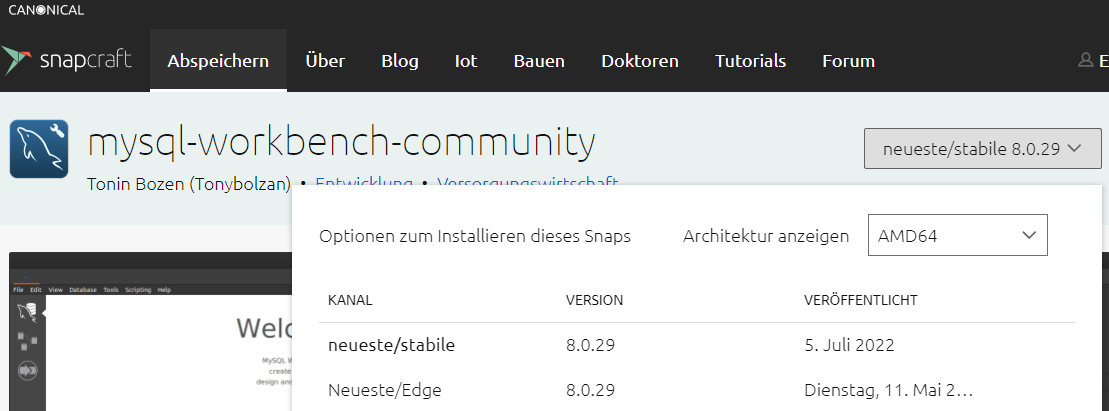The height and width of the screenshot is (411, 1109).
Task: Open the neueste/stabile 8.0.29 channel dropdown
Action: (x=982, y=149)
